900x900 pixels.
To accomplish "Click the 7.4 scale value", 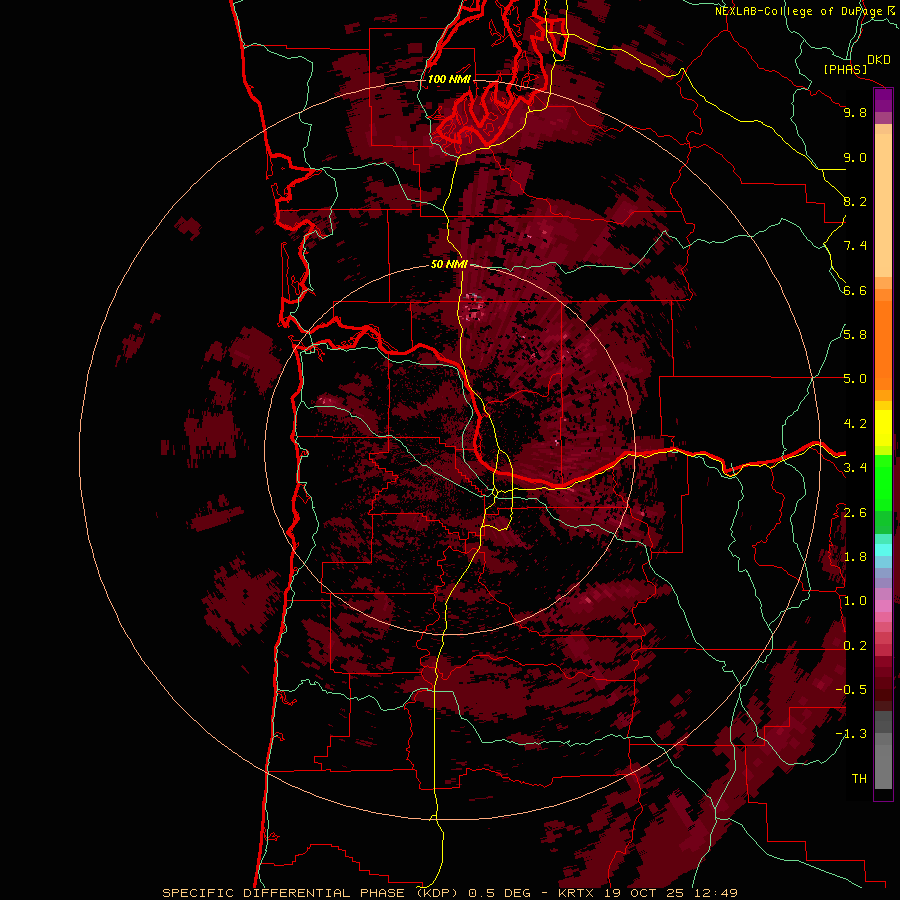I will pos(855,246).
